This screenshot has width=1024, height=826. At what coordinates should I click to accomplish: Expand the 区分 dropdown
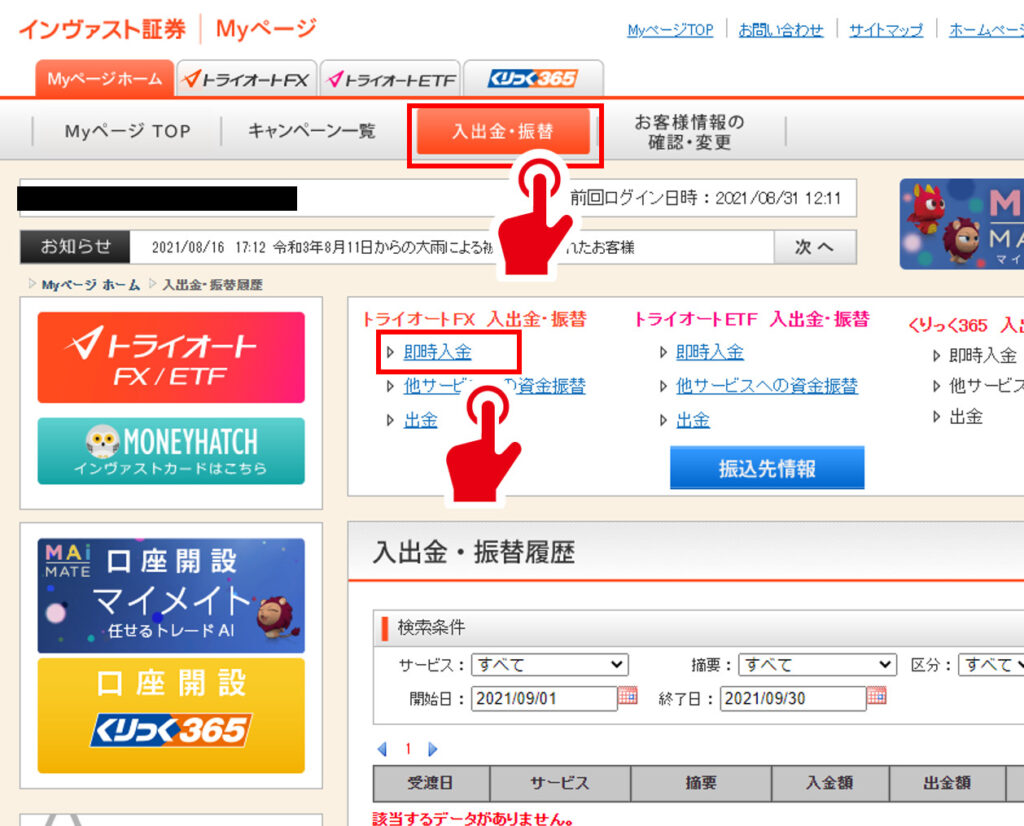point(992,665)
